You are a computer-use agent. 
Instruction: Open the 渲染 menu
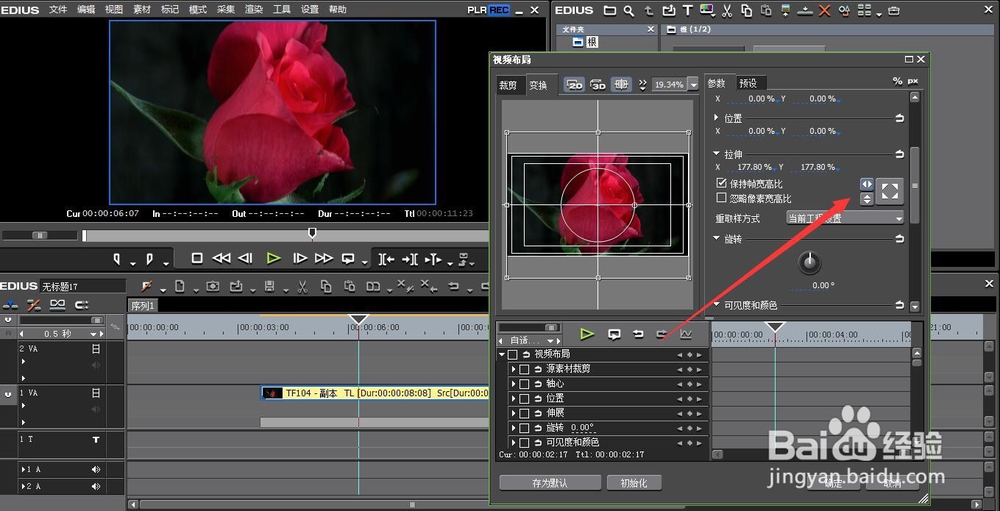253,10
